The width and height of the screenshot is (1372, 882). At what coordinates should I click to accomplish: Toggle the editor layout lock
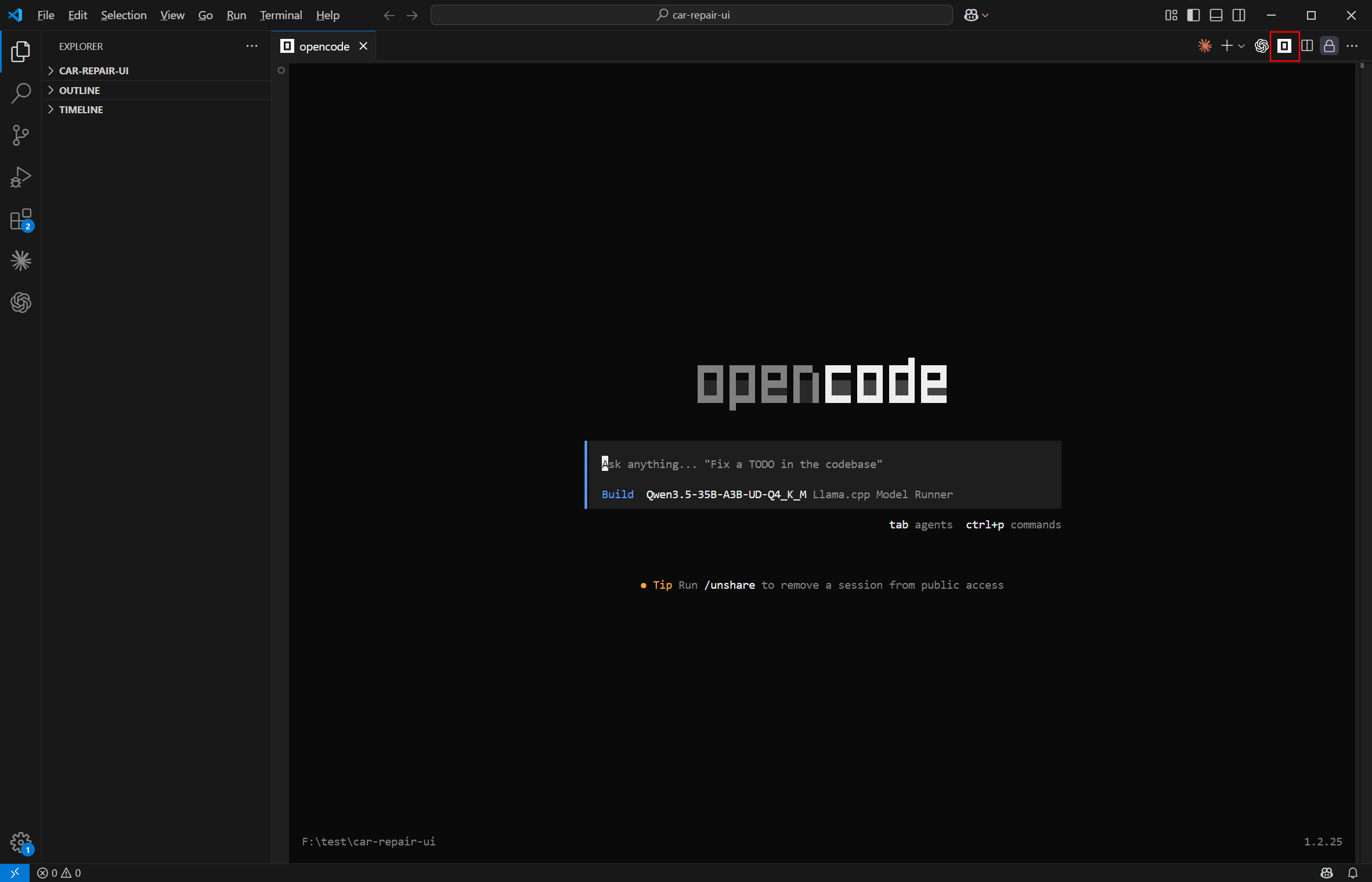(x=1328, y=46)
